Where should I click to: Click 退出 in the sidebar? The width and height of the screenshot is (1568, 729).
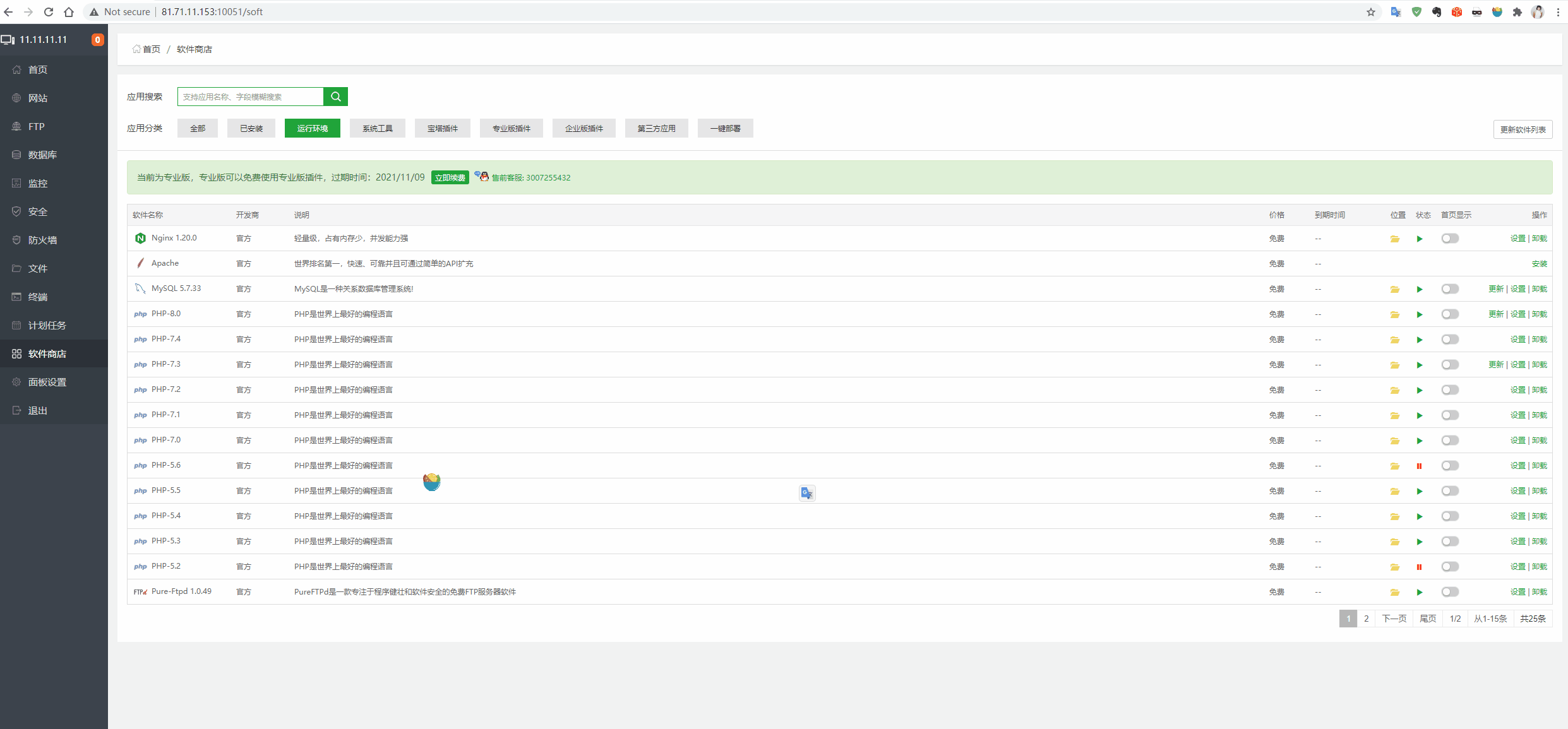pyautogui.click(x=54, y=410)
